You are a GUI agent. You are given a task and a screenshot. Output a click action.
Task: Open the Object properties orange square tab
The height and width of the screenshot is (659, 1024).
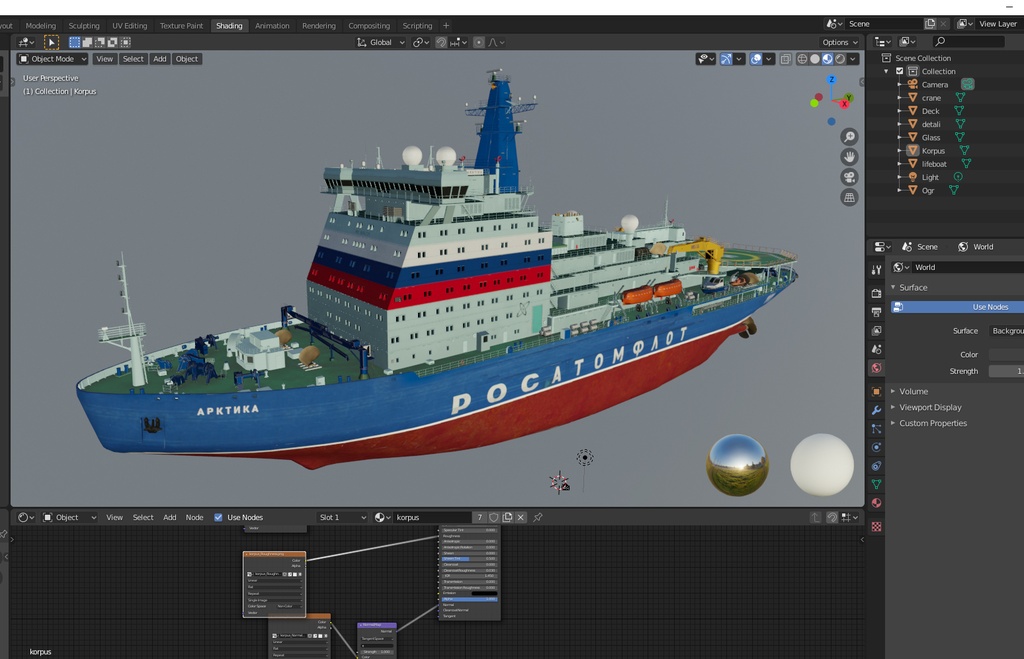coord(876,391)
